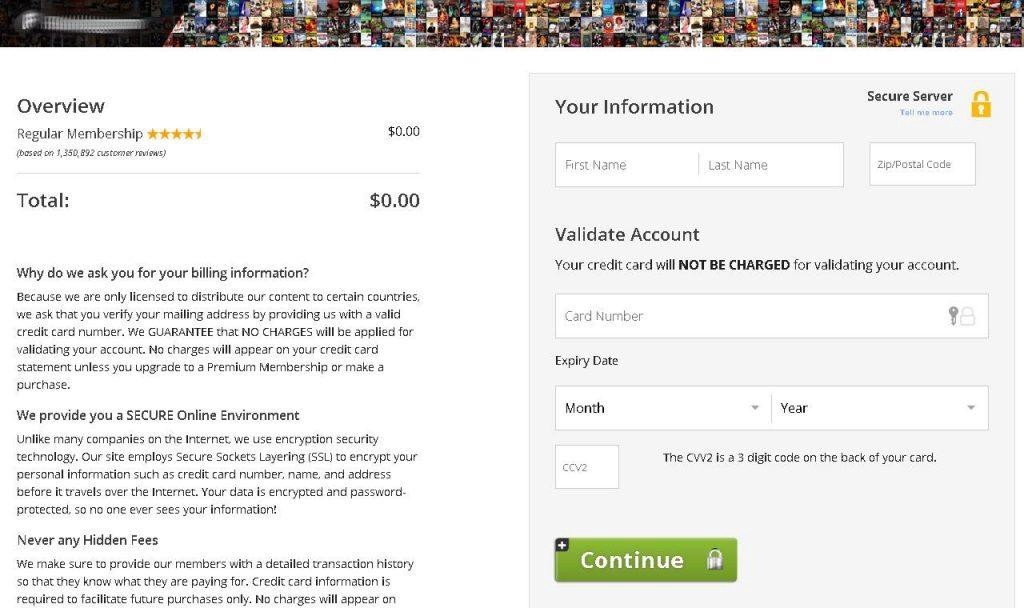Click the padlock icon on the Continue button
1024x608 pixels.
pyautogui.click(x=714, y=560)
